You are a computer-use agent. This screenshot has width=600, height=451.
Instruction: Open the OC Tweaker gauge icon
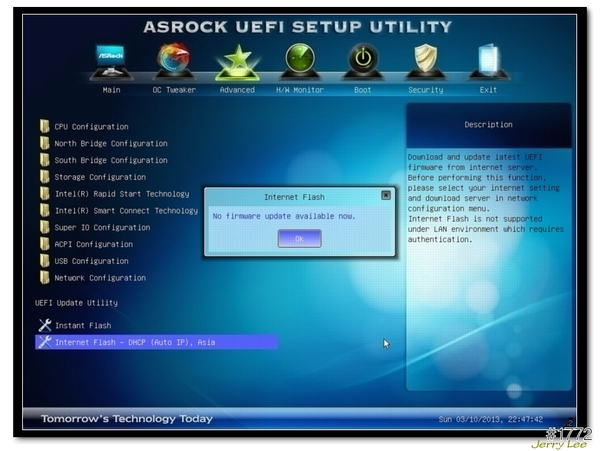coord(174,61)
